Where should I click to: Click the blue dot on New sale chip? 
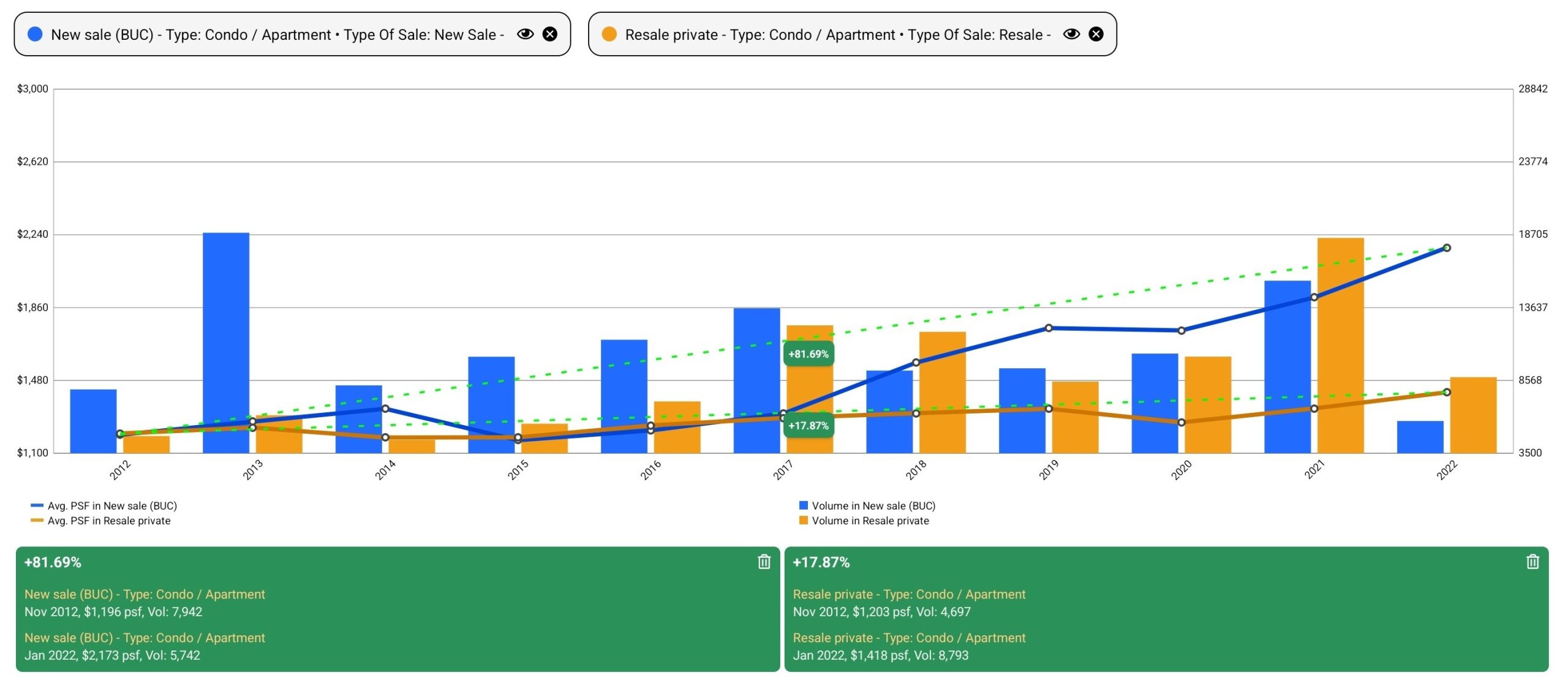click(x=35, y=34)
